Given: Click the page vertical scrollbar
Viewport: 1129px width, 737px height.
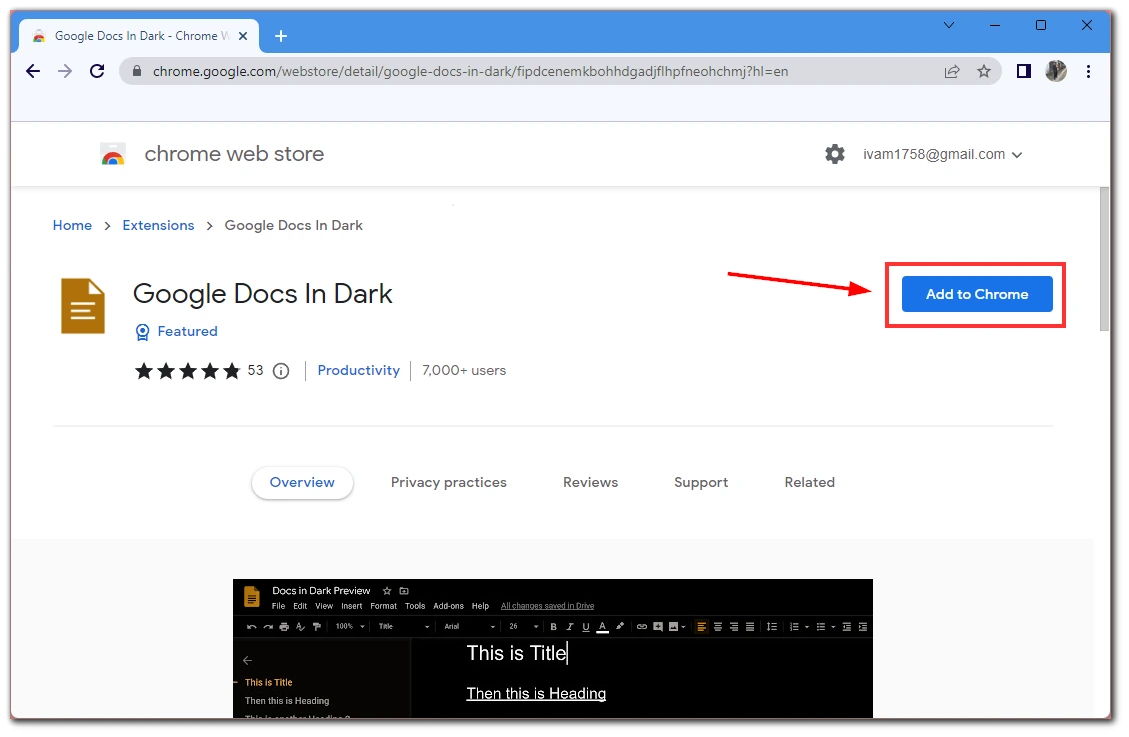Looking at the screenshot, I should coord(1105,259).
